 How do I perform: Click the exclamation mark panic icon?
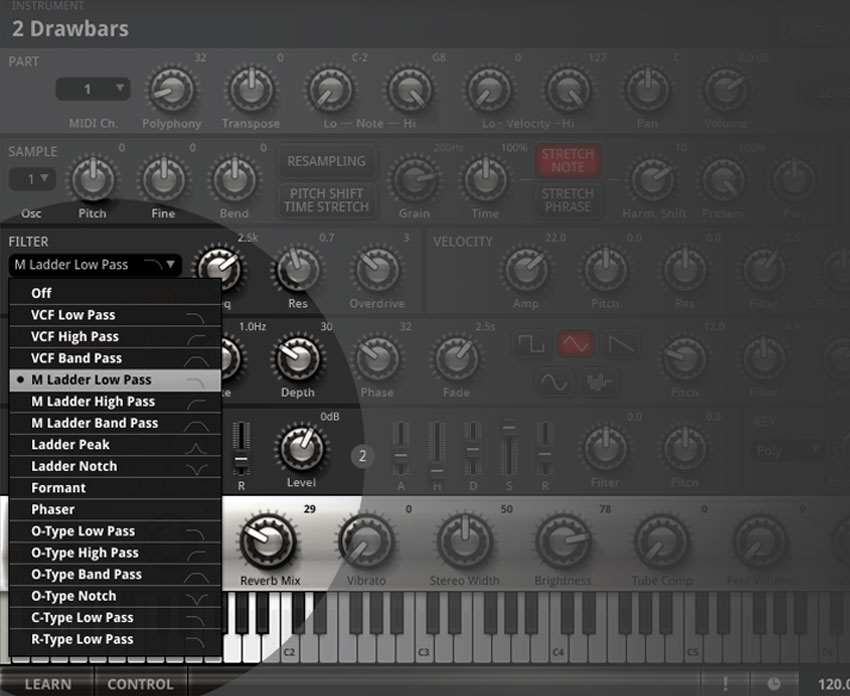pos(726,684)
